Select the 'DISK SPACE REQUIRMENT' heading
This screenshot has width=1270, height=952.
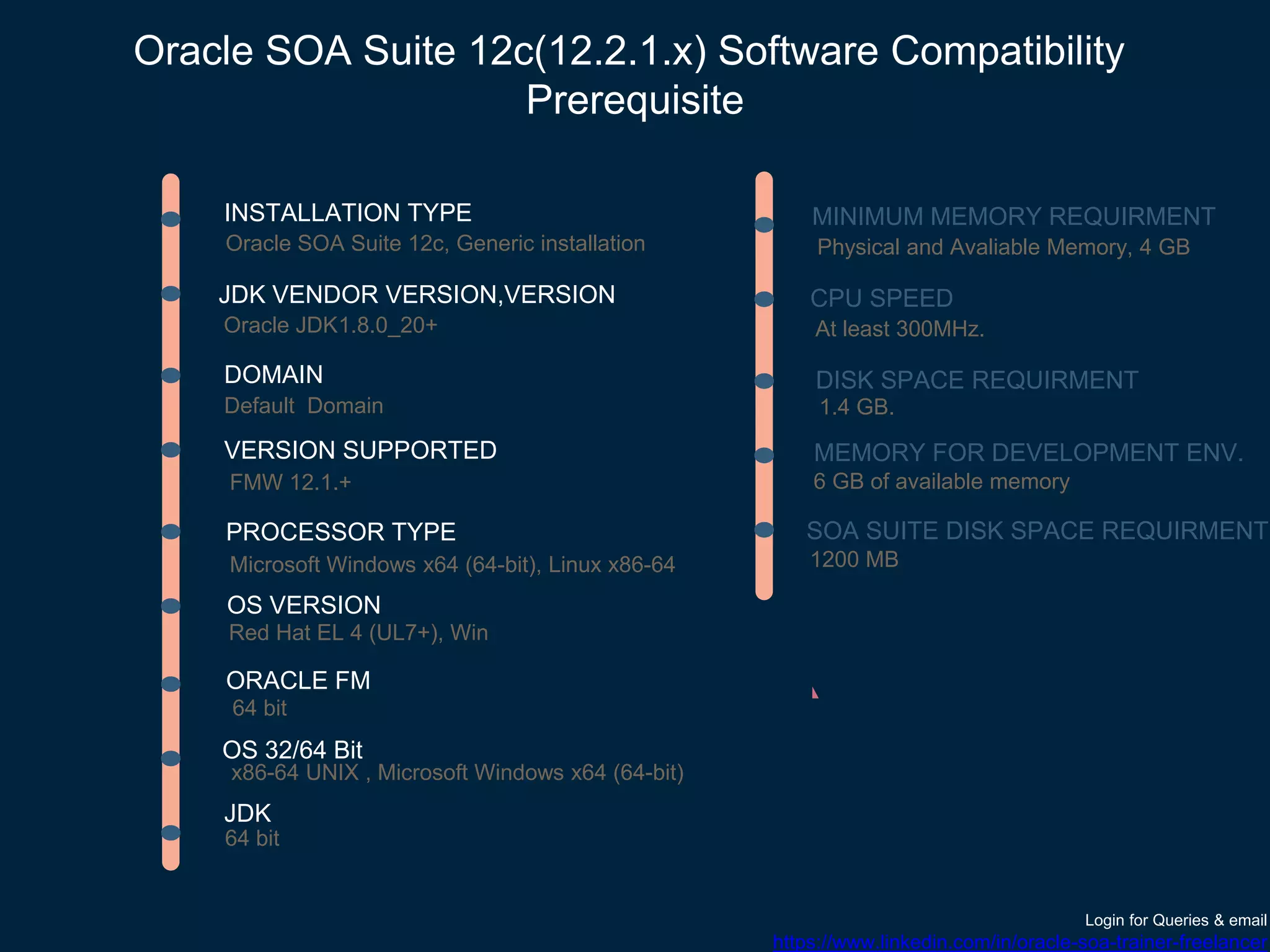pyautogui.click(x=977, y=380)
